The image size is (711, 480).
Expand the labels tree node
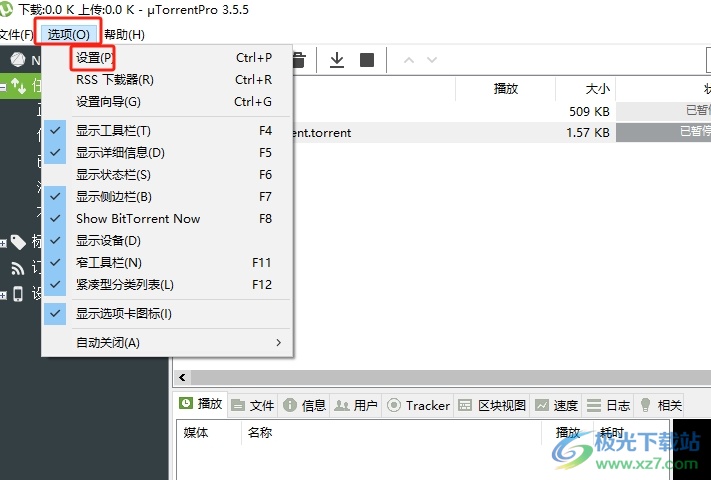(3, 243)
